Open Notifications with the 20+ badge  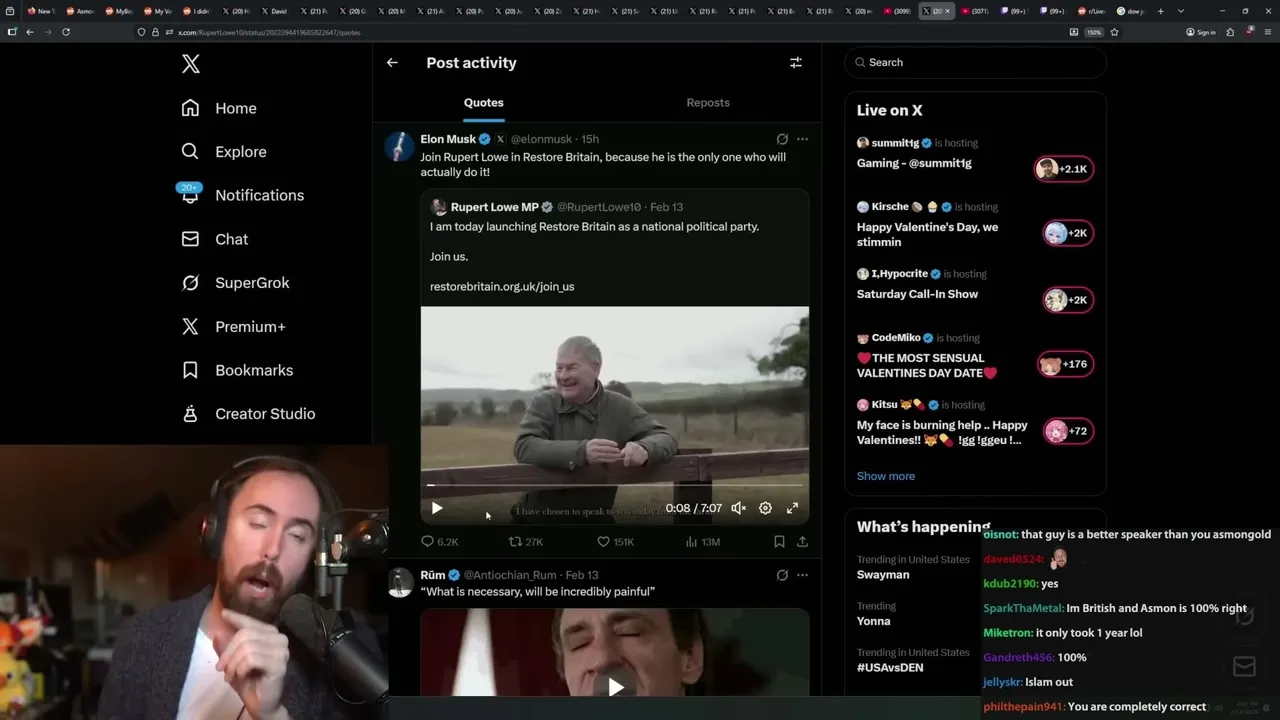tap(242, 195)
